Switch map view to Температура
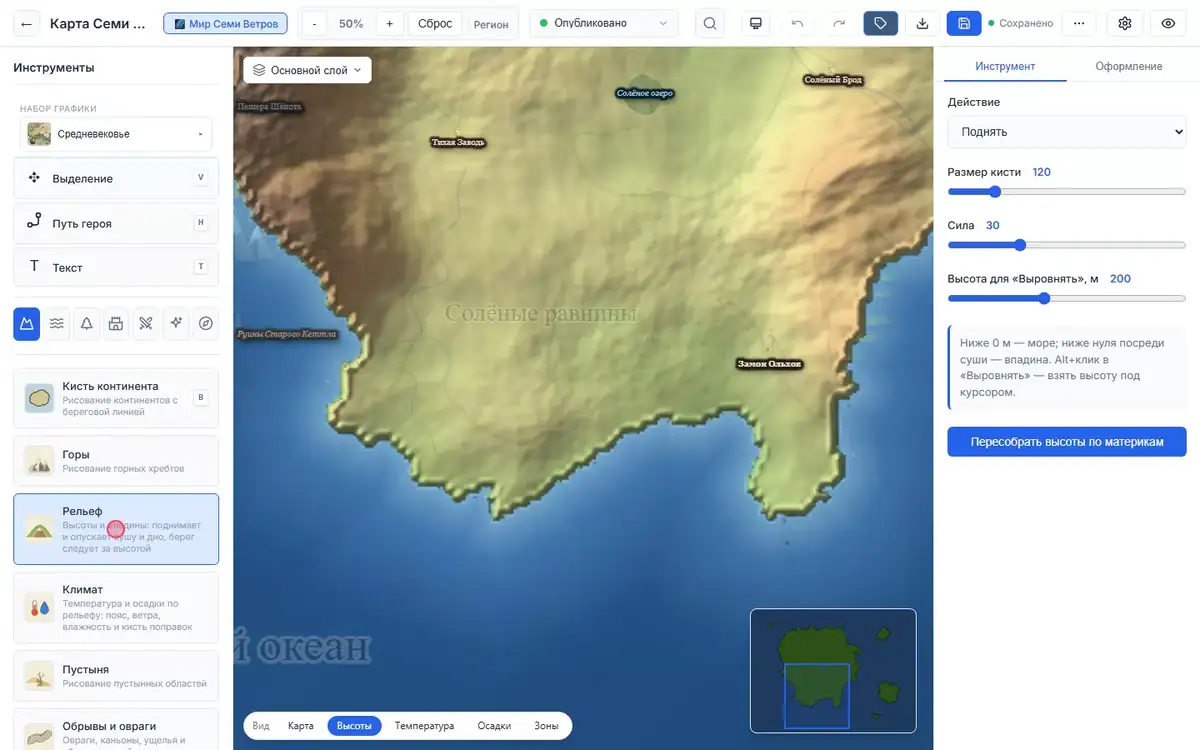Viewport: 1200px width, 750px height. (x=424, y=726)
